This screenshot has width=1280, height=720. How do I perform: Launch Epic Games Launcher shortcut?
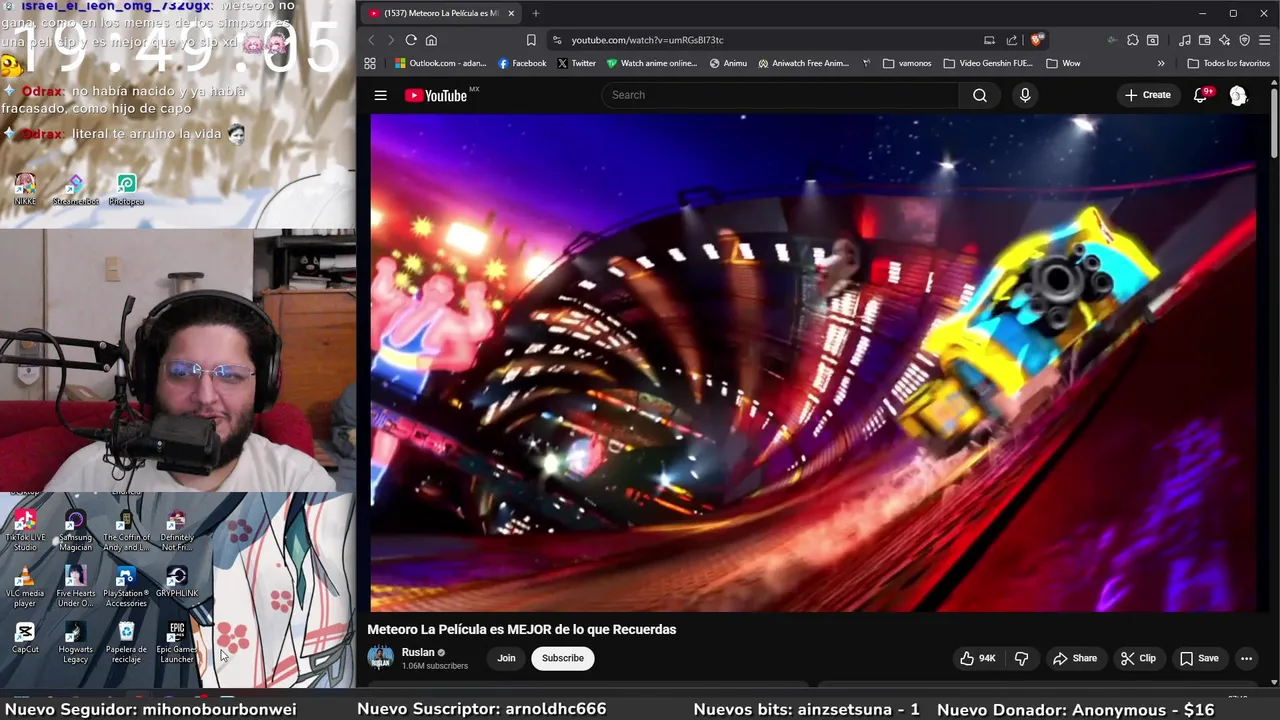(x=177, y=643)
